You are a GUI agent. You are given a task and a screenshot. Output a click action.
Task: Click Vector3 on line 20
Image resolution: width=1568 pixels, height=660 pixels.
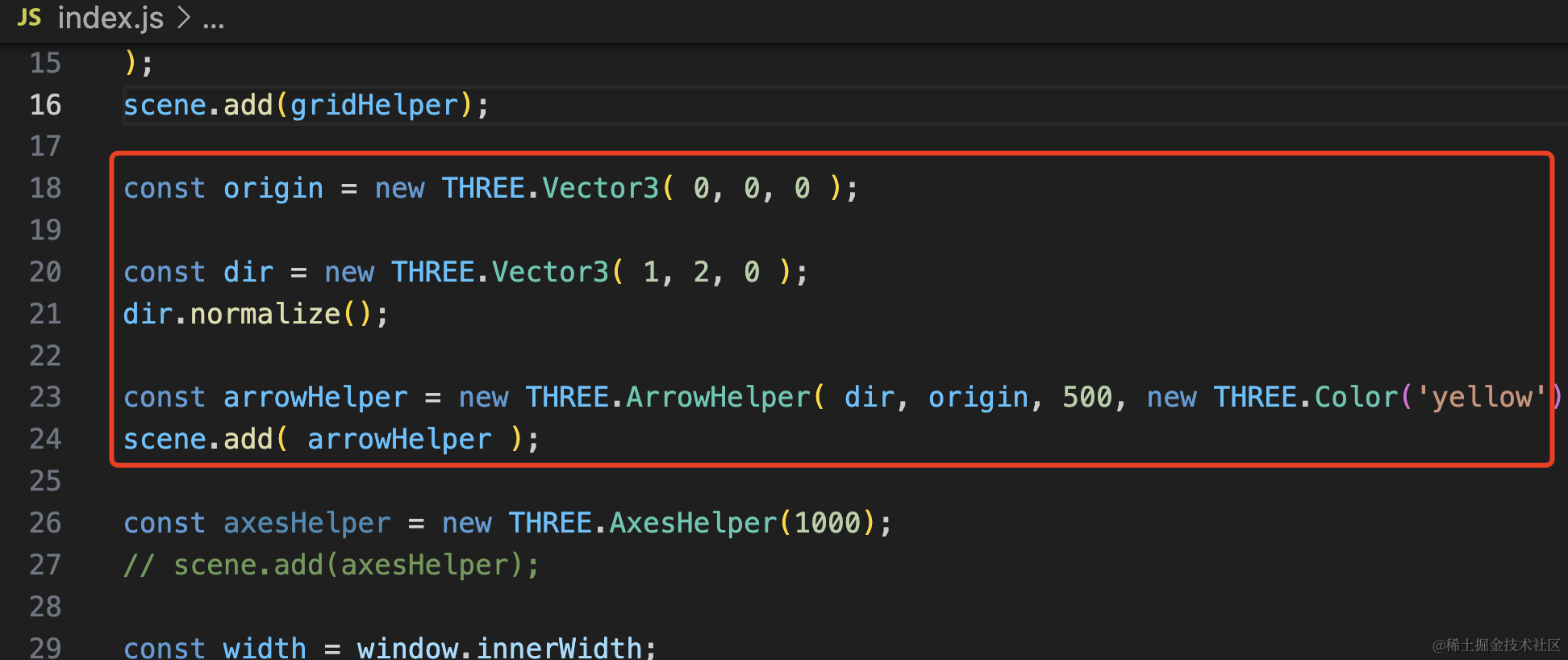[551, 272]
